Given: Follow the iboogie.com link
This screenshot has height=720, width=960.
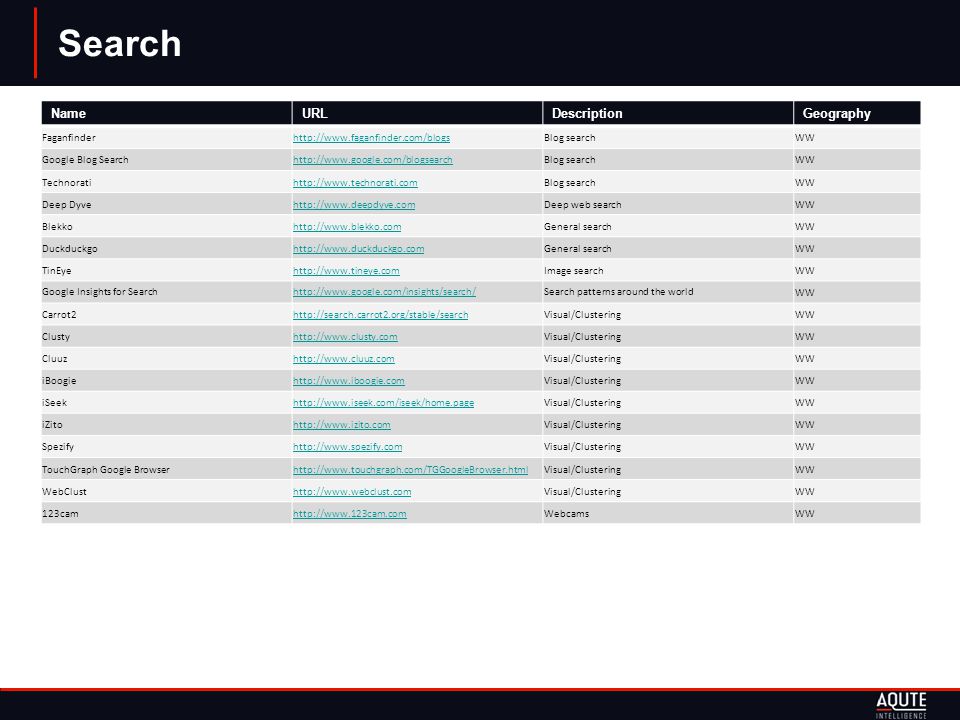Looking at the screenshot, I should coord(348,381).
